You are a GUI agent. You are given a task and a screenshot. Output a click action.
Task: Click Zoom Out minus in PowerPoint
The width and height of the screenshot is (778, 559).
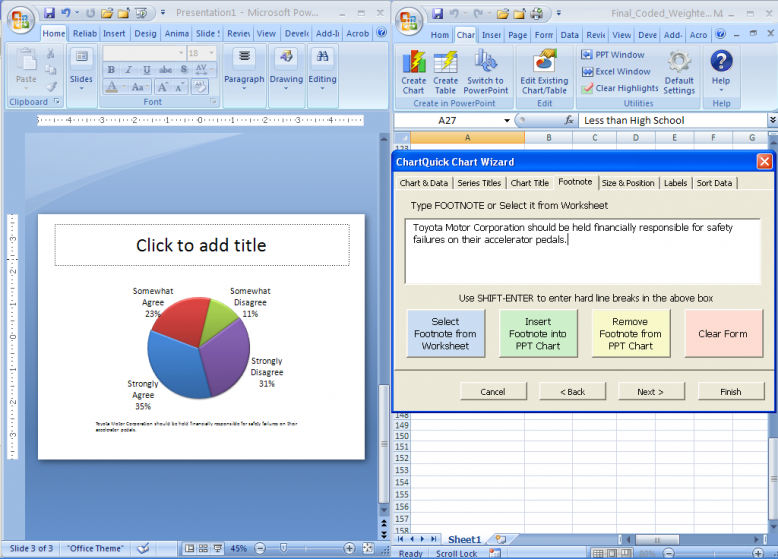260,548
